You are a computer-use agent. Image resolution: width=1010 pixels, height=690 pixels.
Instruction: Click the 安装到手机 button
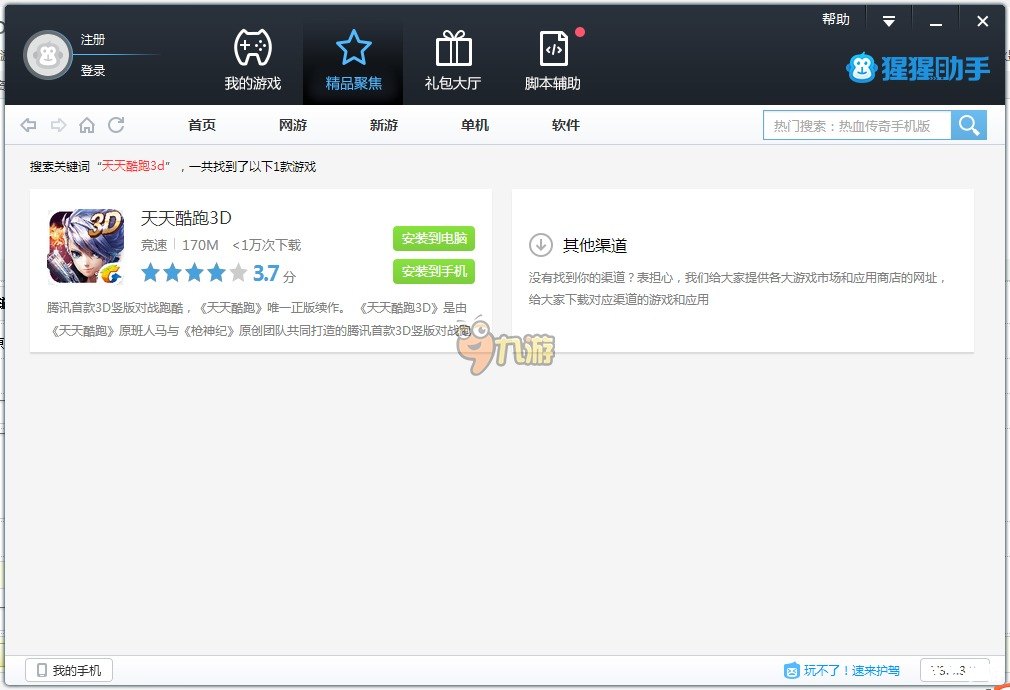click(x=434, y=271)
